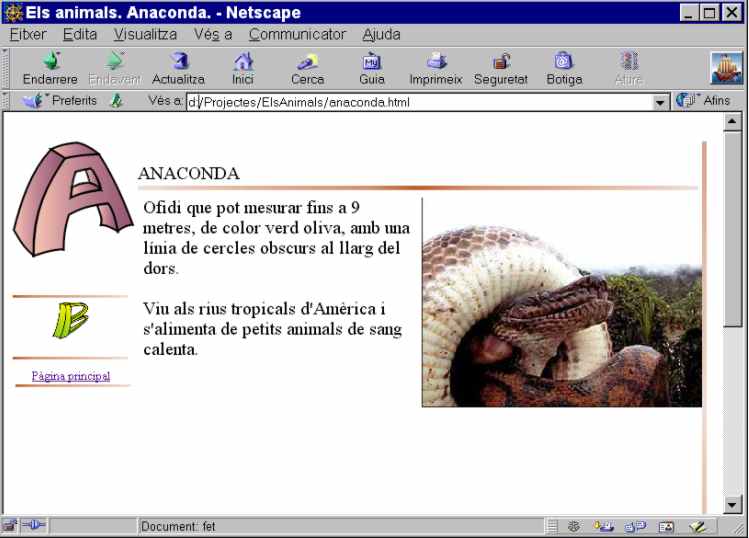Screen dimensions: 749x538
Task: Open the Afins related sites menu
Action: pos(704,101)
